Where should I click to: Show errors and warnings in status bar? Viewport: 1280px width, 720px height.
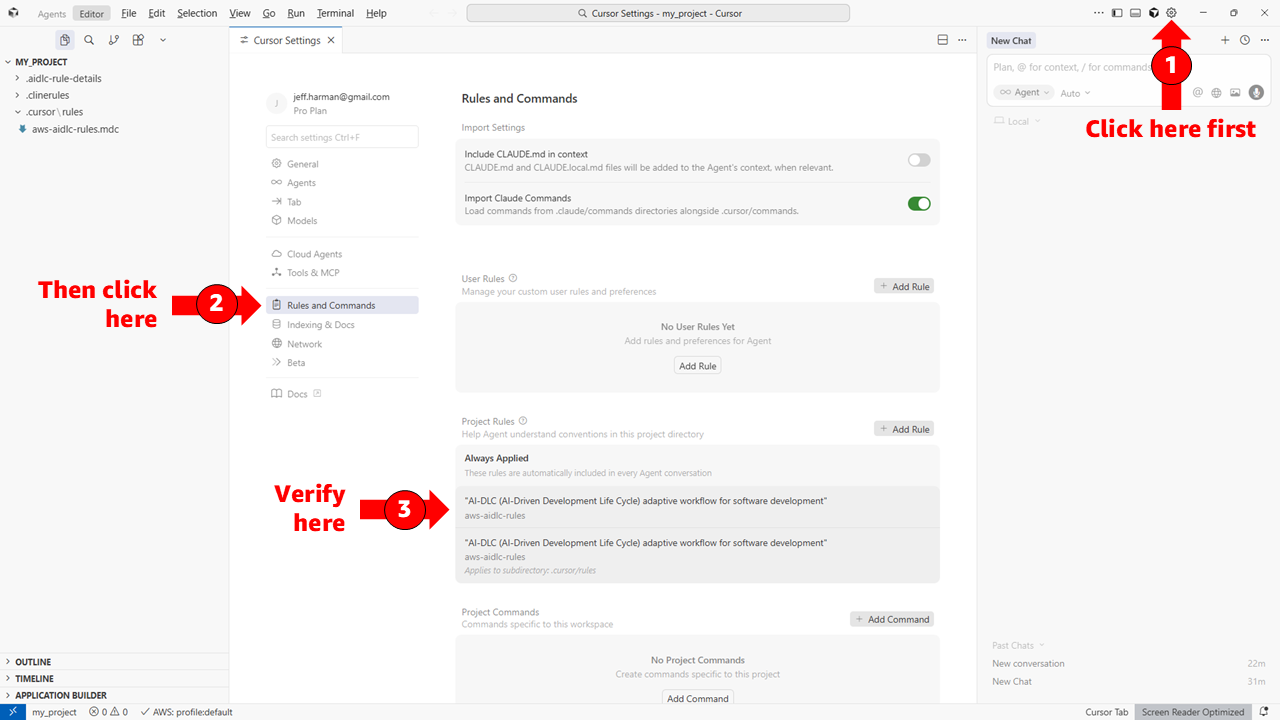click(x=108, y=712)
